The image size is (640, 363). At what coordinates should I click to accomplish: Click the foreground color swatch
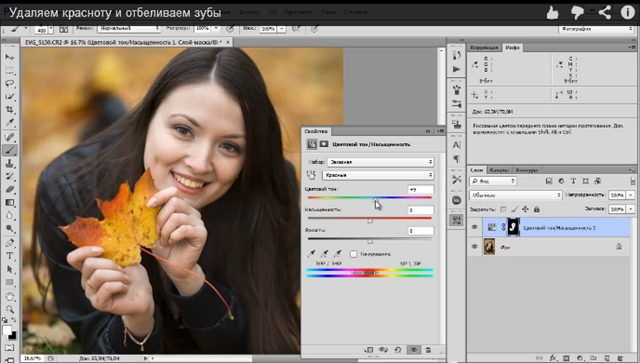(x=7, y=330)
